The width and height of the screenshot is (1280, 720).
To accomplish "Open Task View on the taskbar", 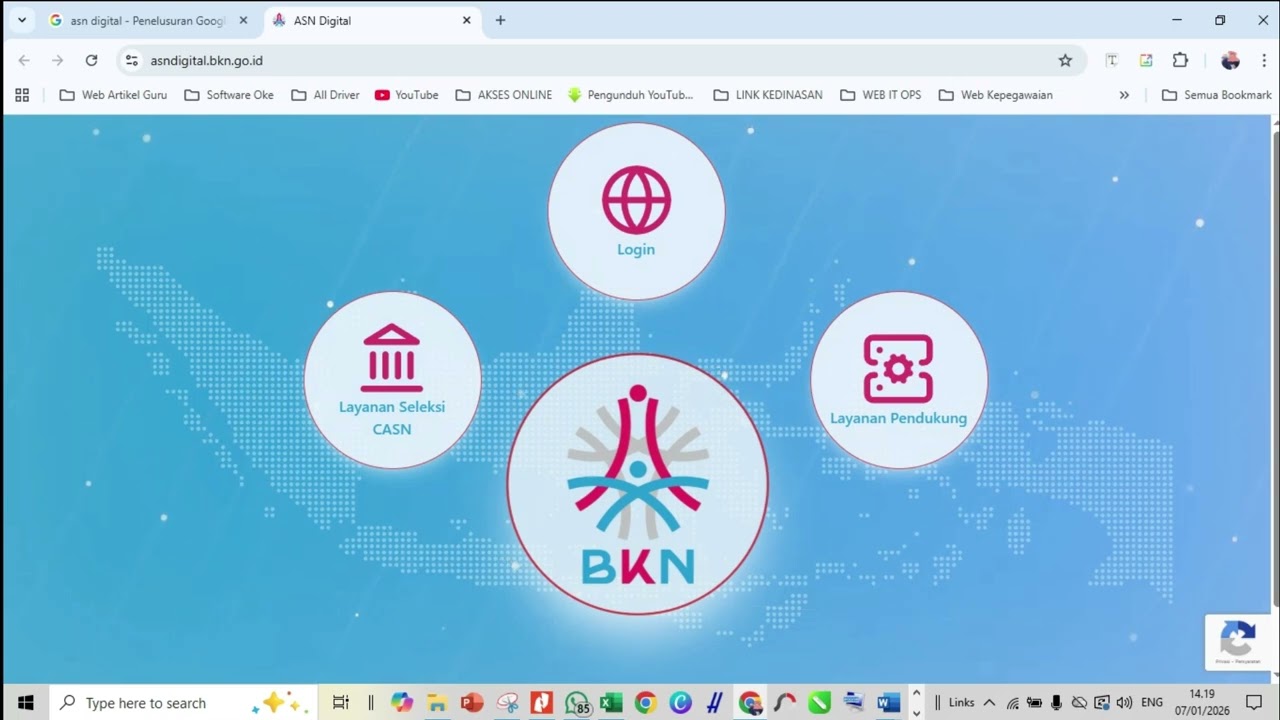I will point(340,703).
